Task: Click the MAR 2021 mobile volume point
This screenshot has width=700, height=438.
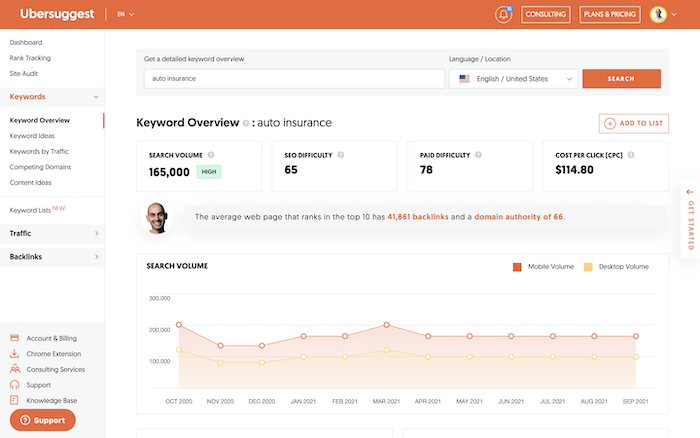Action: point(387,325)
